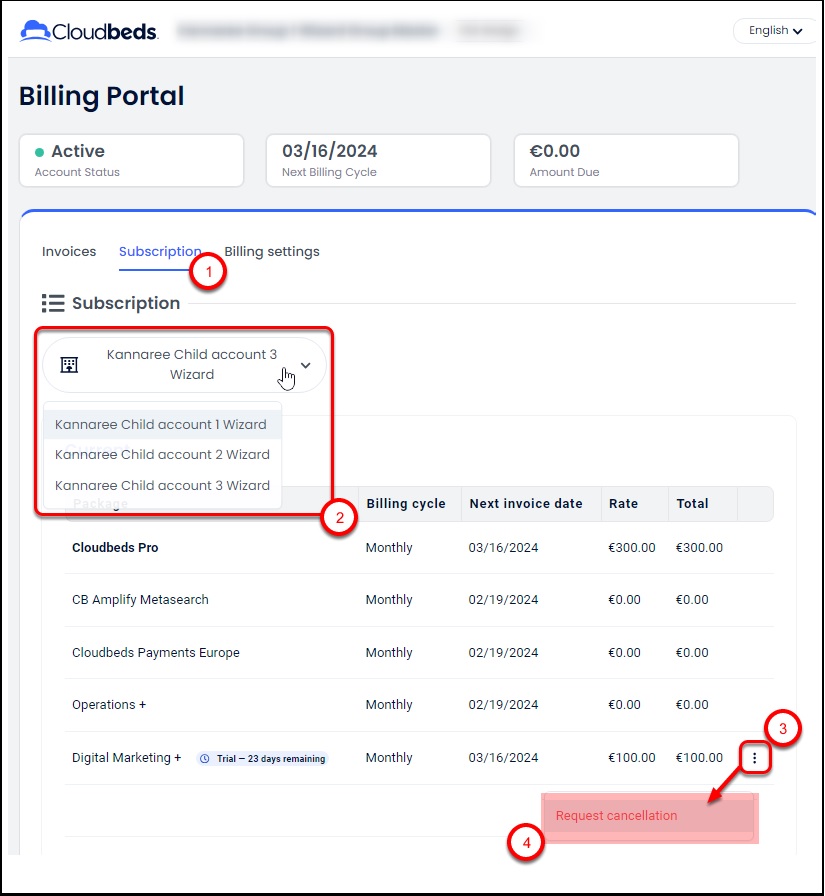Image resolution: width=825 pixels, height=896 pixels.
Task: Click the Request cancellation option
Action: click(x=616, y=815)
